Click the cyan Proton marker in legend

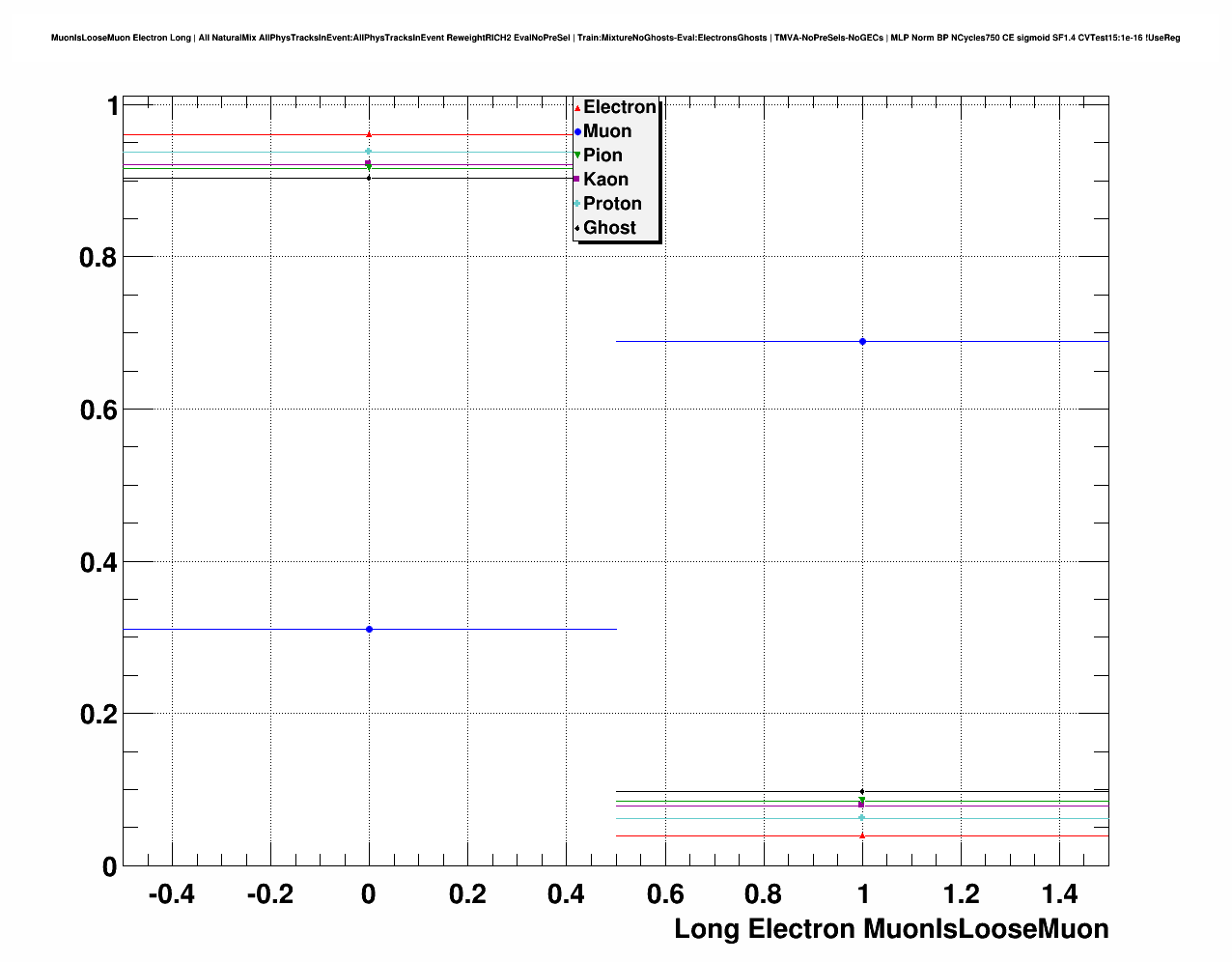point(577,204)
